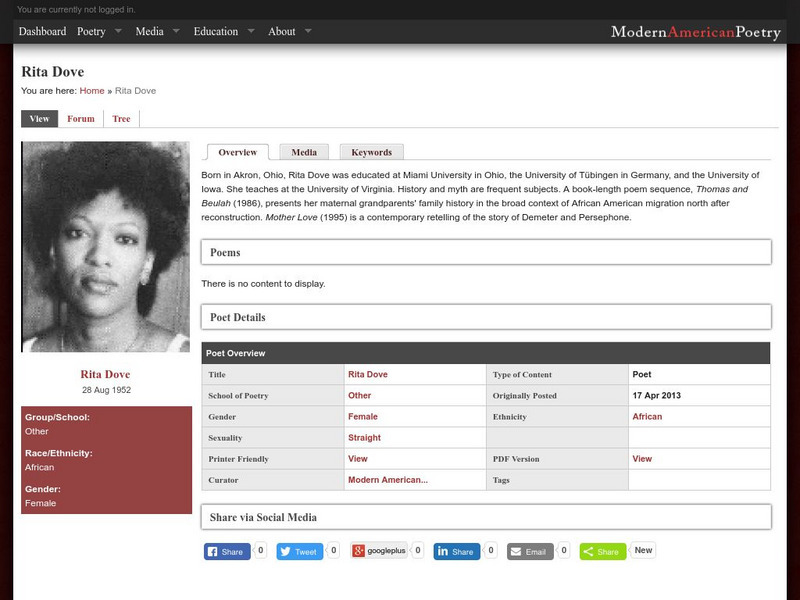Click the Facebook Share button
The width and height of the screenshot is (800, 600).
tap(226, 551)
